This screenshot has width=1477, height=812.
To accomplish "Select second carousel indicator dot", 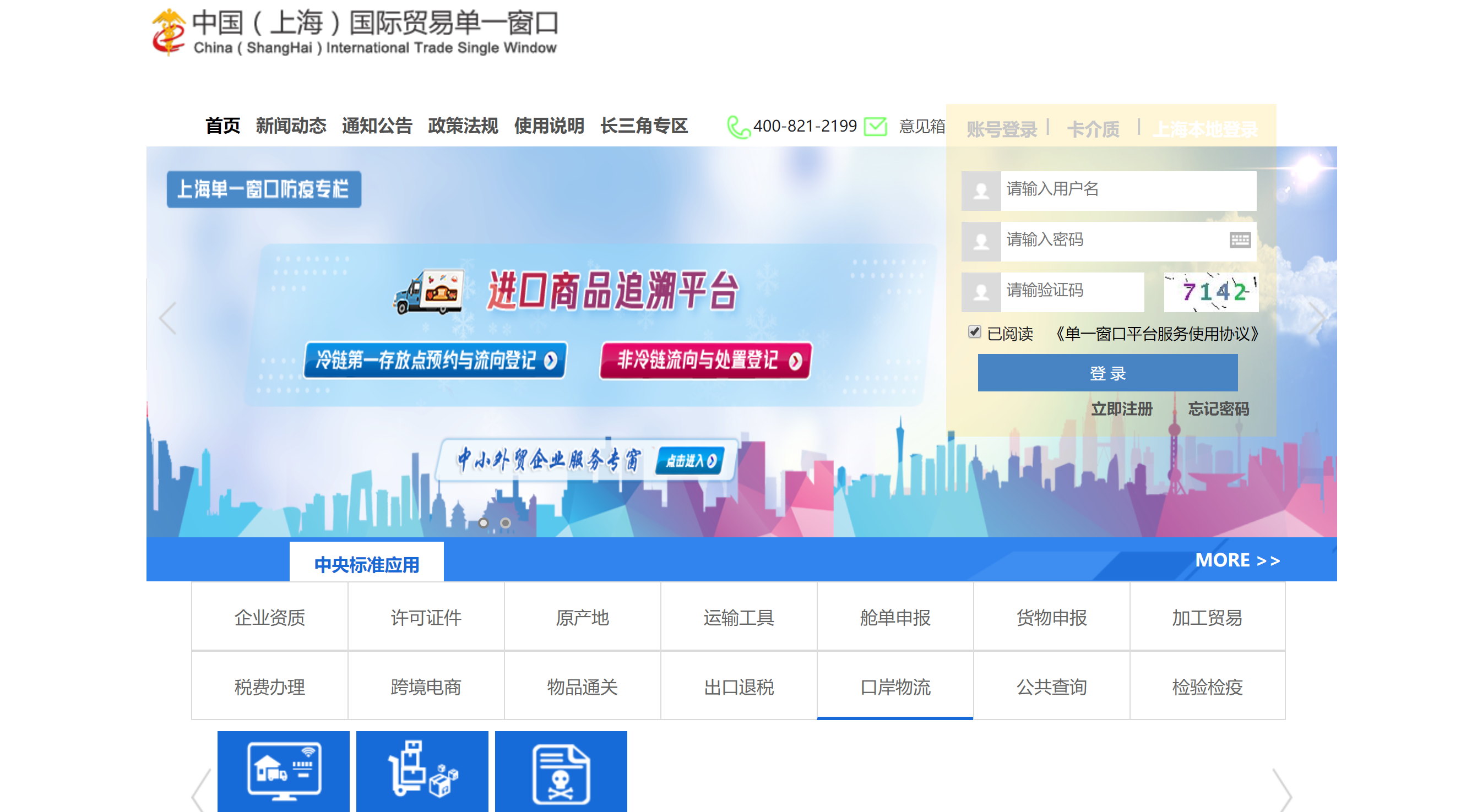I will point(505,522).
